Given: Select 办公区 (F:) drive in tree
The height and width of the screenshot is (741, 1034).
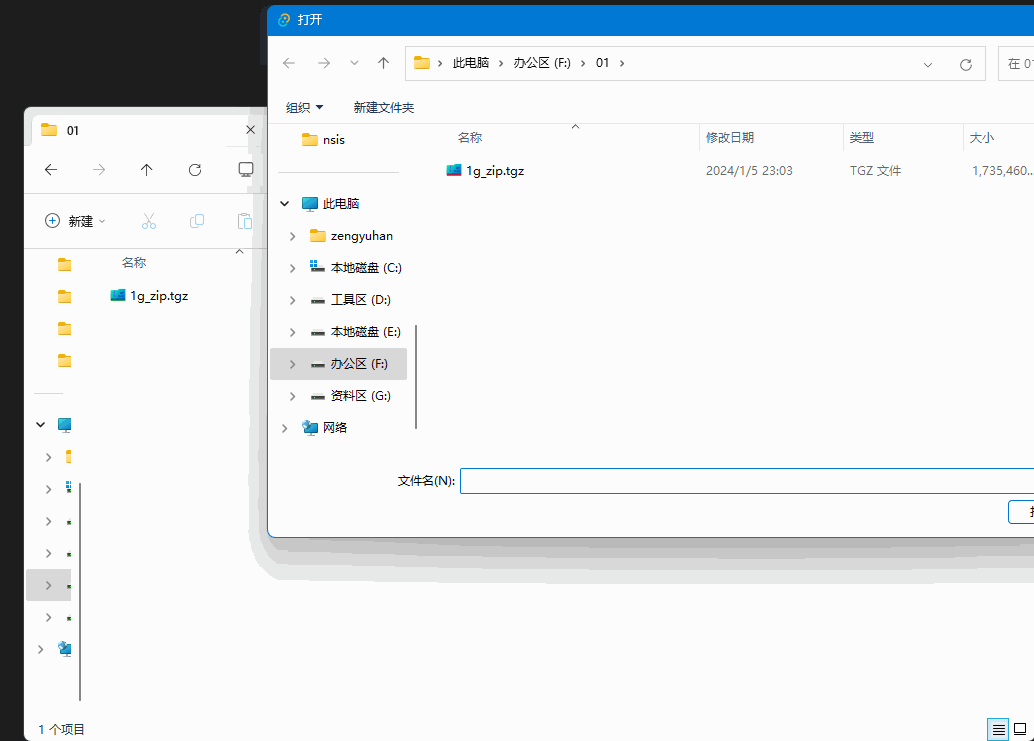Looking at the screenshot, I should point(349,364).
